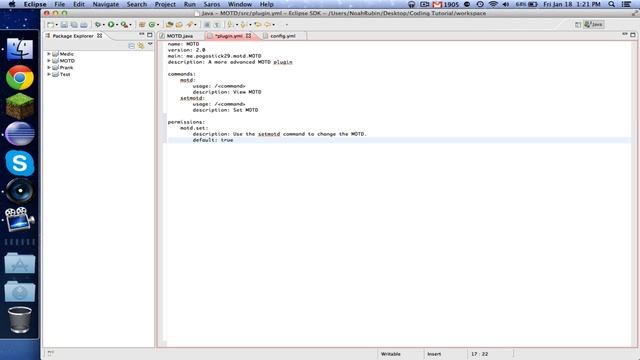The width and height of the screenshot is (640, 360).
Task: Open the External Tools dropdown arrow
Action: point(131,25)
